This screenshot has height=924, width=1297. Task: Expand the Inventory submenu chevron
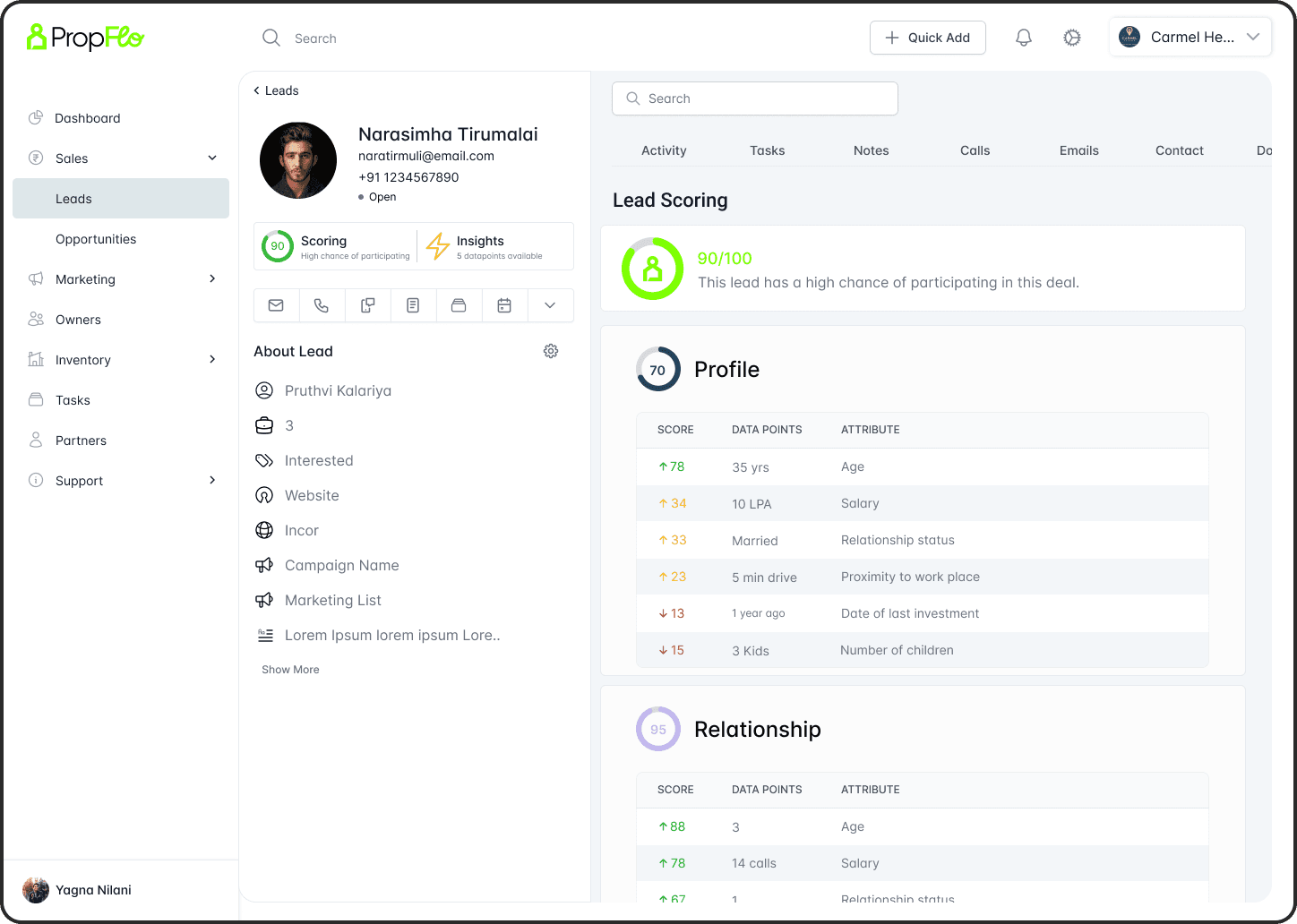pyautogui.click(x=212, y=360)
